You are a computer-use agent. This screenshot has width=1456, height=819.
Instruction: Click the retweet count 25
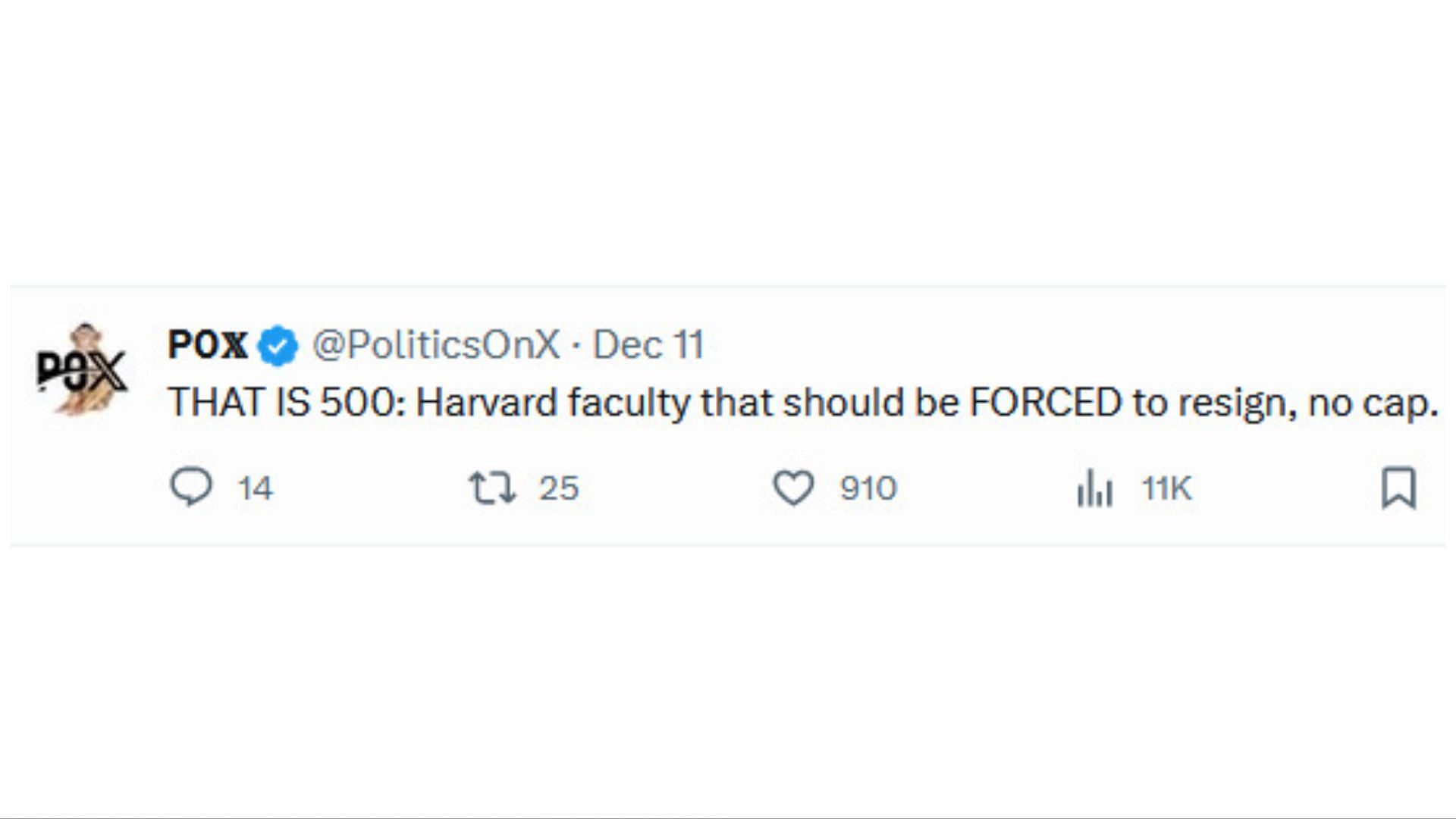tap(559, 488)
